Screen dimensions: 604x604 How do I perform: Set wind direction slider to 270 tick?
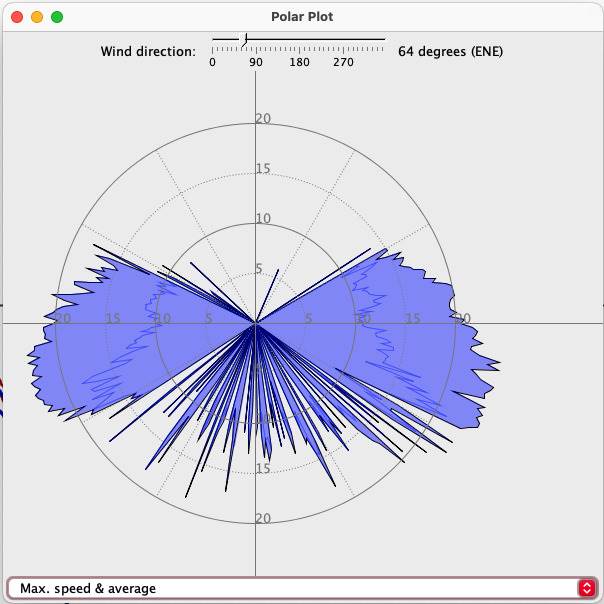click(343, 40)
